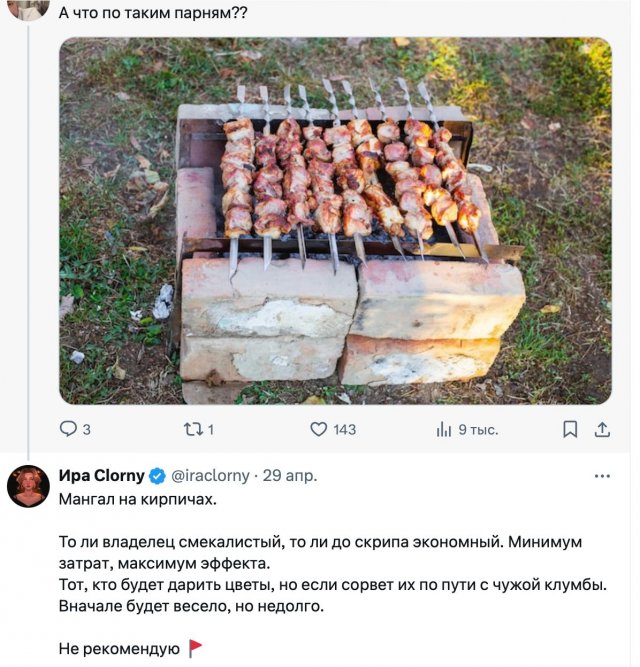Click the retweet arrows icon

click(193, 429)
